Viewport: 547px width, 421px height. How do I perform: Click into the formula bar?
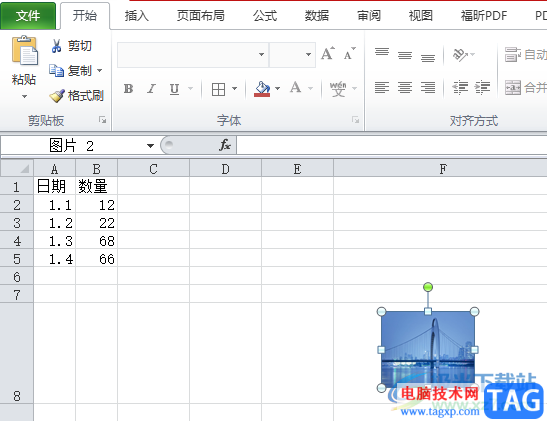tap(391, 145)
